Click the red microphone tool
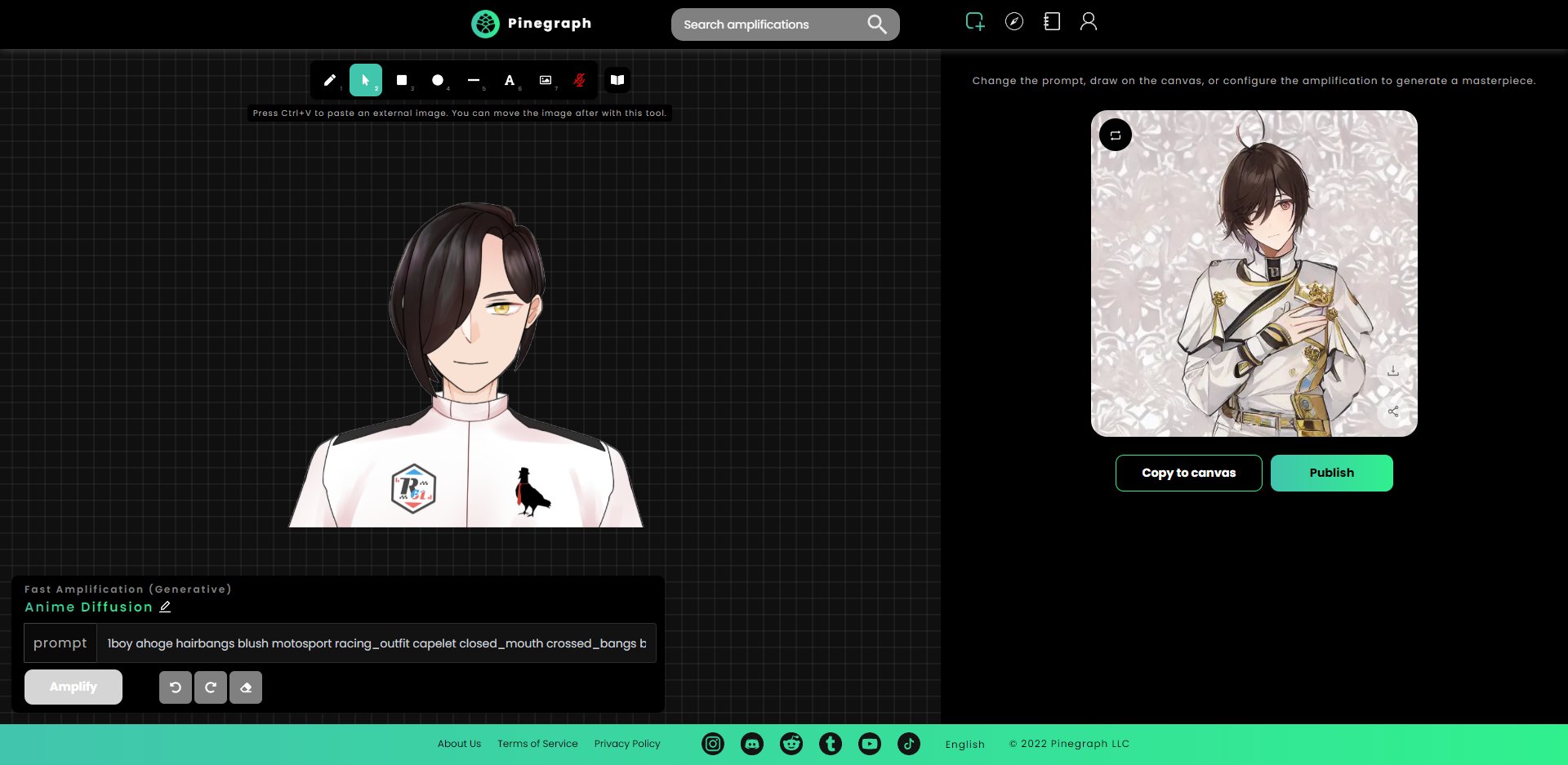The width and height of the screenshot is (1568, 765). [579, 80]
